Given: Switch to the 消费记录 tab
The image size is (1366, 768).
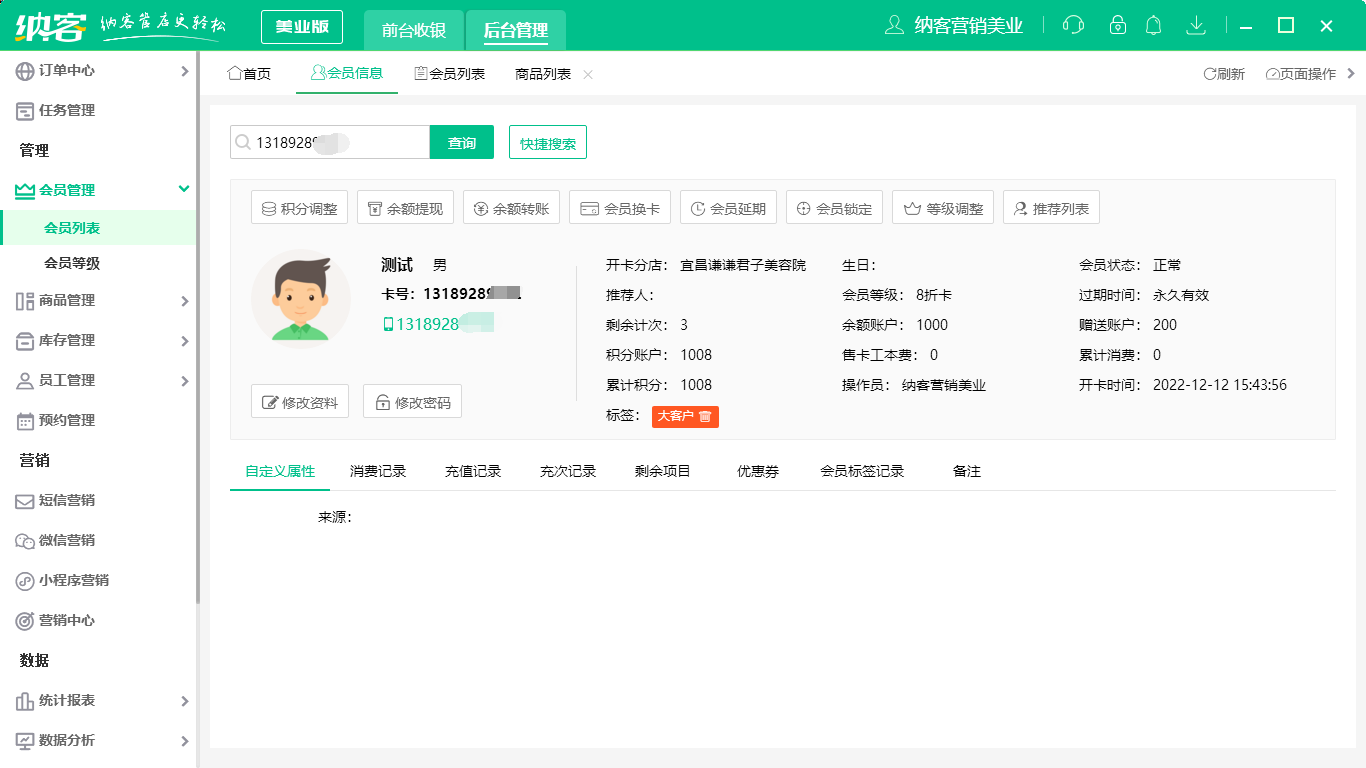Looking at the screenshot, I should coord(378,471).
